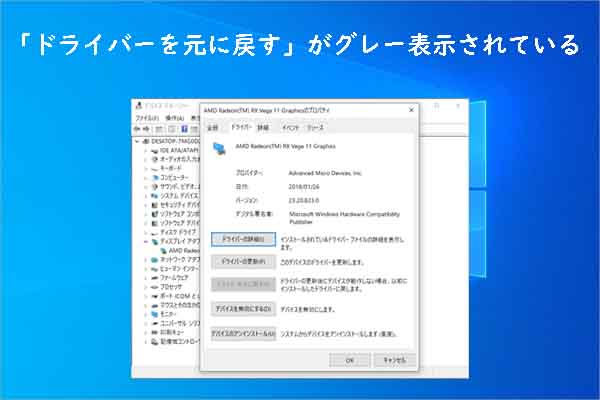Screen dimensions: 600x400
Task: Click the キーボード keyboard icon
Action: click(155, 168)
